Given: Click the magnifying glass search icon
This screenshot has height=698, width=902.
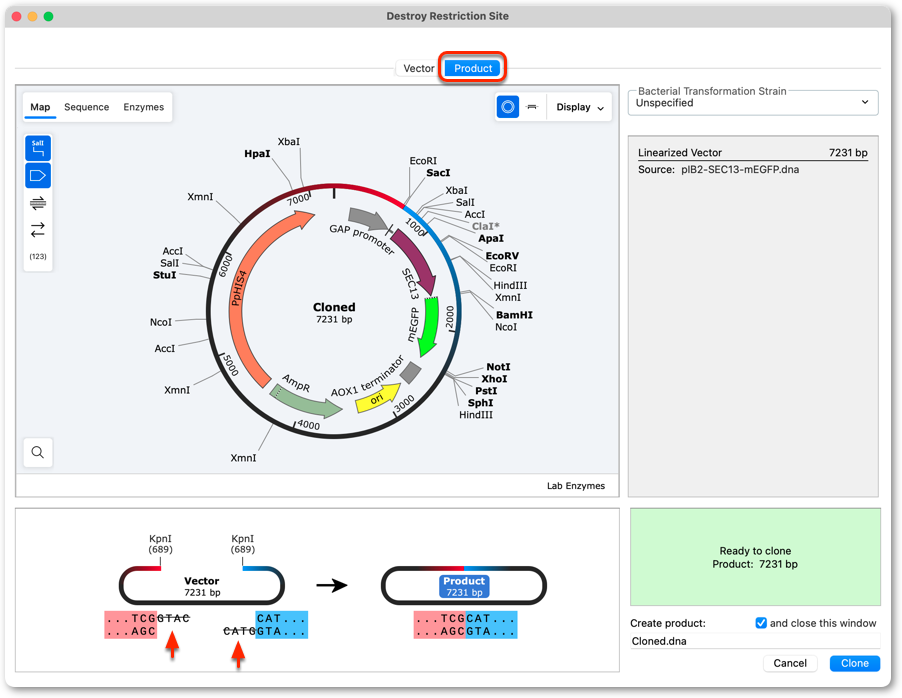Looking at the screenshot, I should (38, 452).
